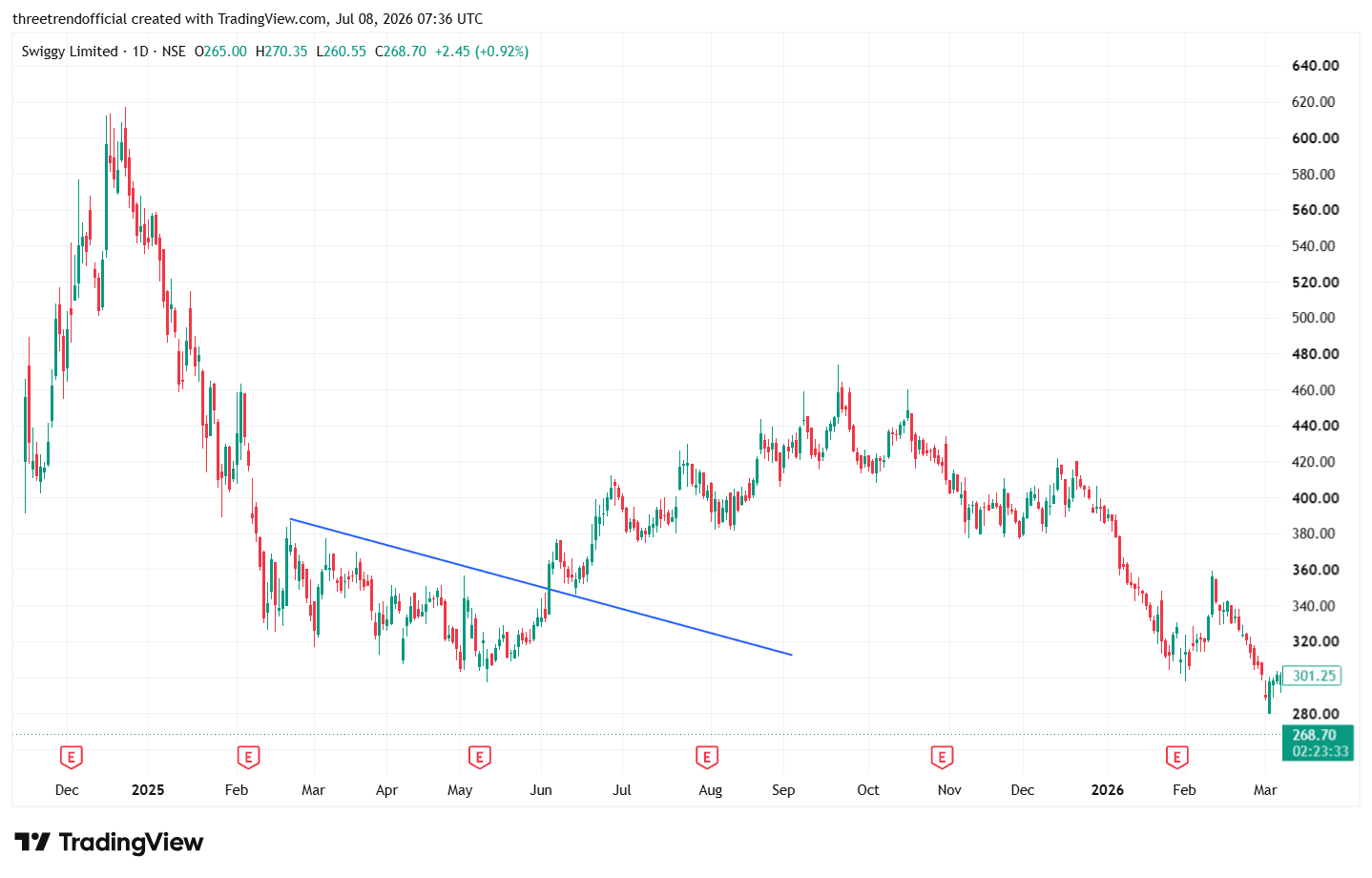
Task: Click the 400.00 price axis label
Action: point(1315,498)
